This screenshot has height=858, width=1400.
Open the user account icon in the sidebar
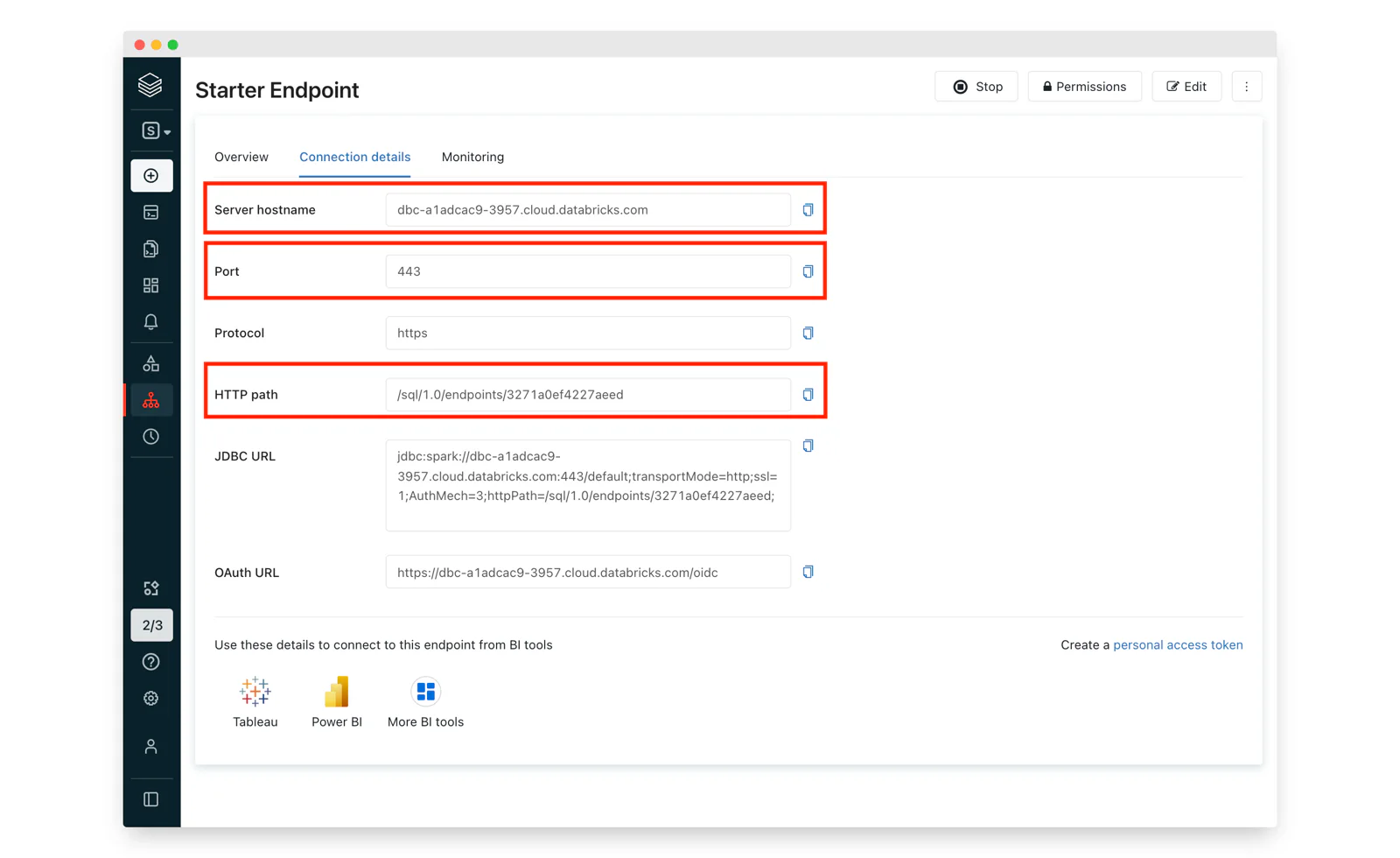click(151, 747)
